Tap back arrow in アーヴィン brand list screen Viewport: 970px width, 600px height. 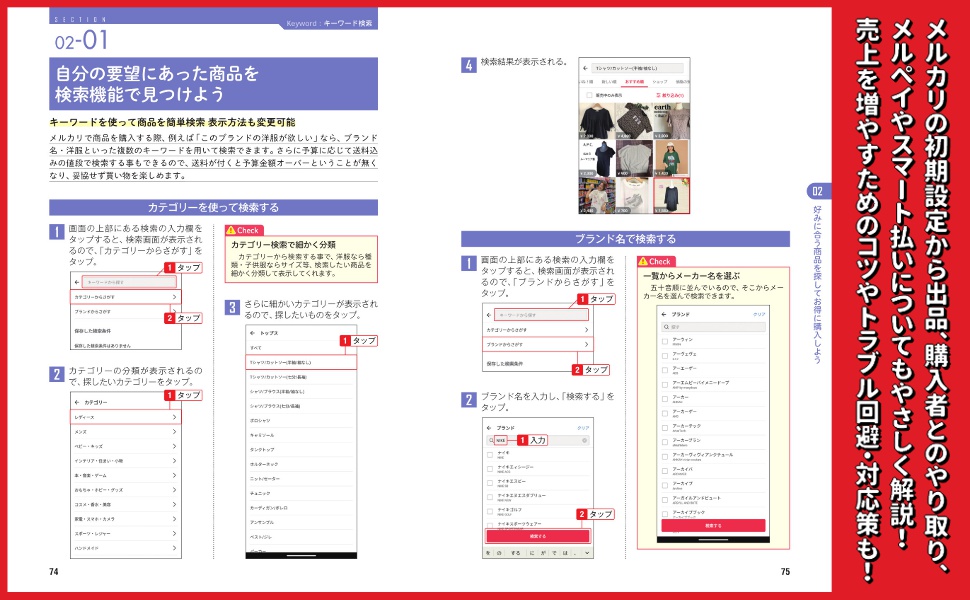[x=664, y=314]
